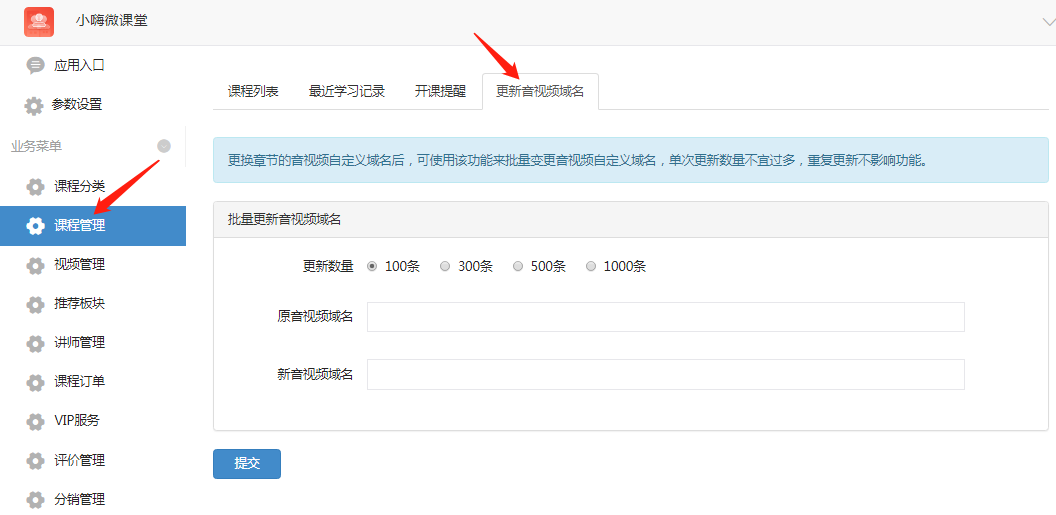Click the gear icon beside 推荐板块
This screenshot has height=515, width=1056.
pos(35,304)
